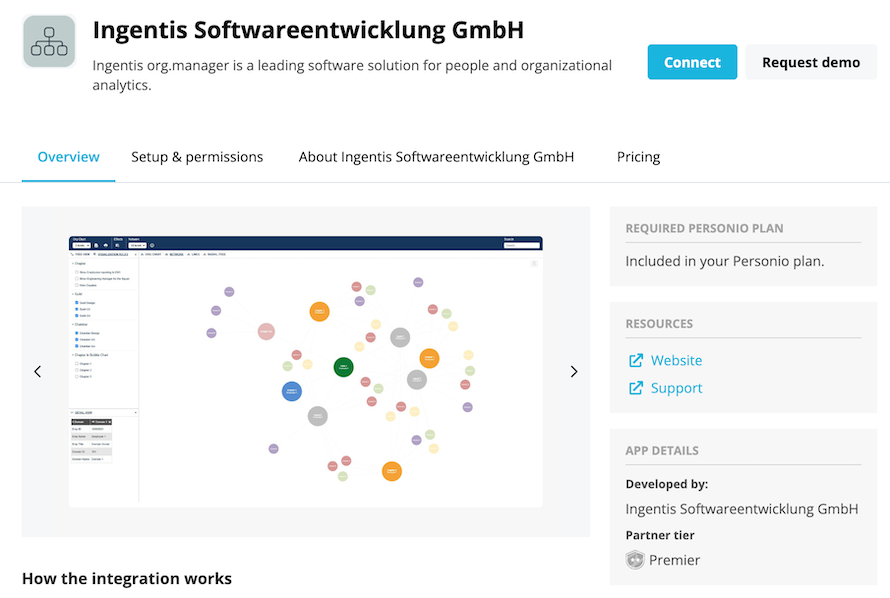
Task: Click the developer name under "Developed by:"
Action: tap(741, 509)
